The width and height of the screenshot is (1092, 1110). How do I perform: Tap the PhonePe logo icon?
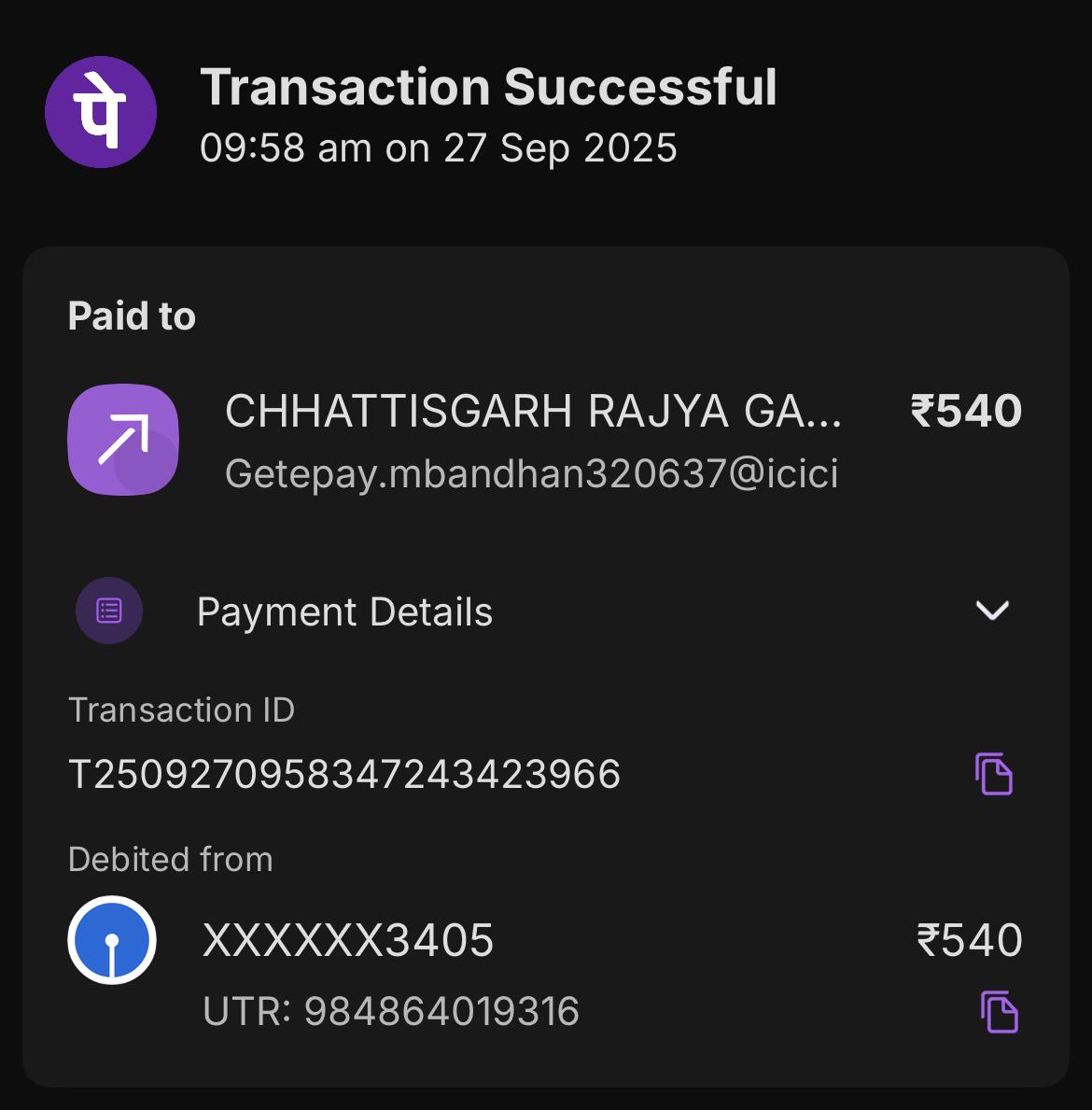[x=101, y=112]
